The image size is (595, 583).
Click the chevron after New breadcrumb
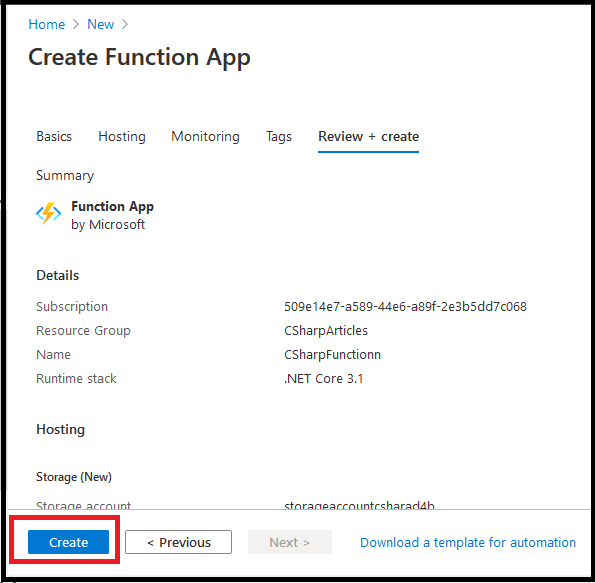pos(124,24)
